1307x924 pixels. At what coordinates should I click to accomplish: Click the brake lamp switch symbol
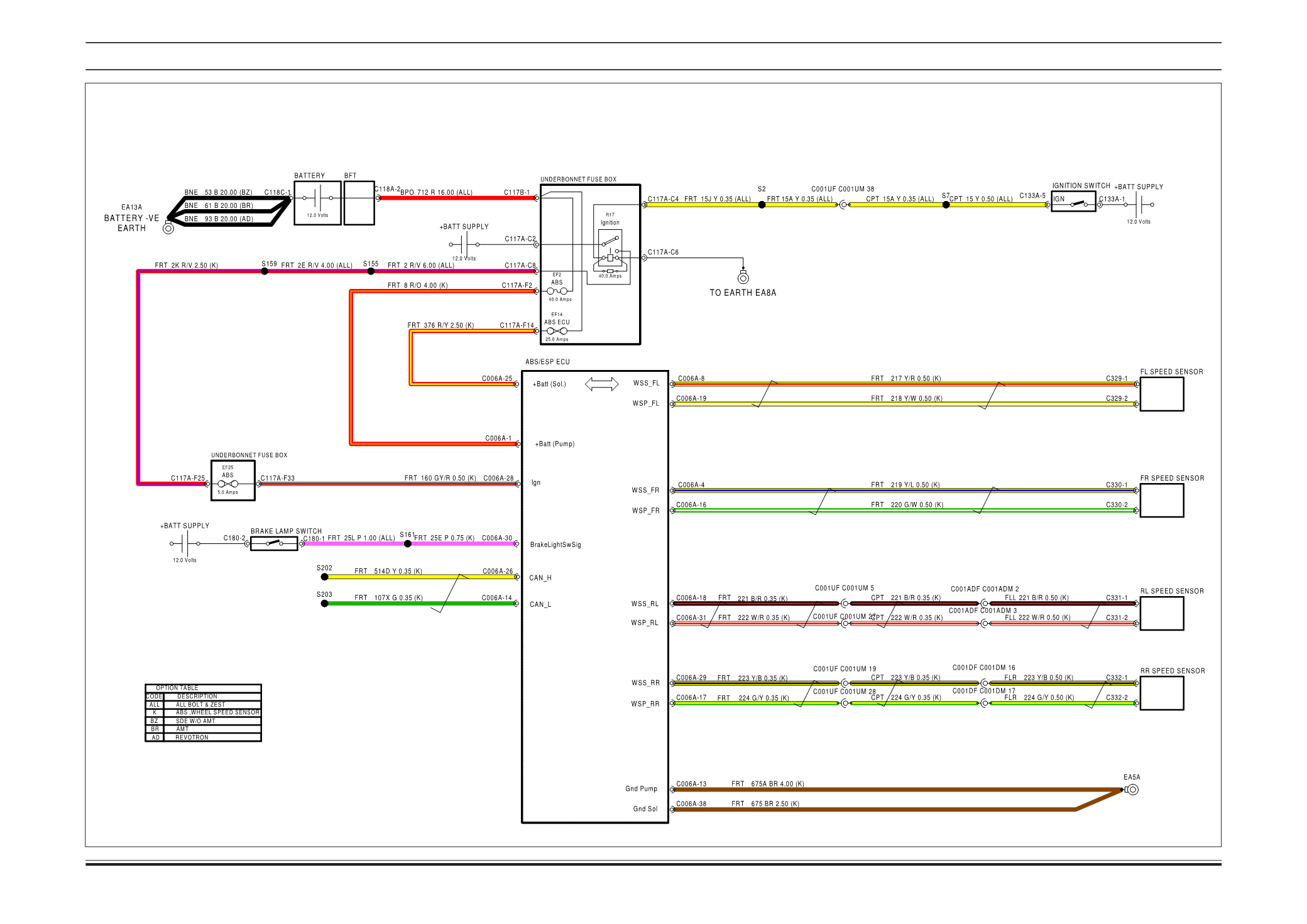(273, 543)
